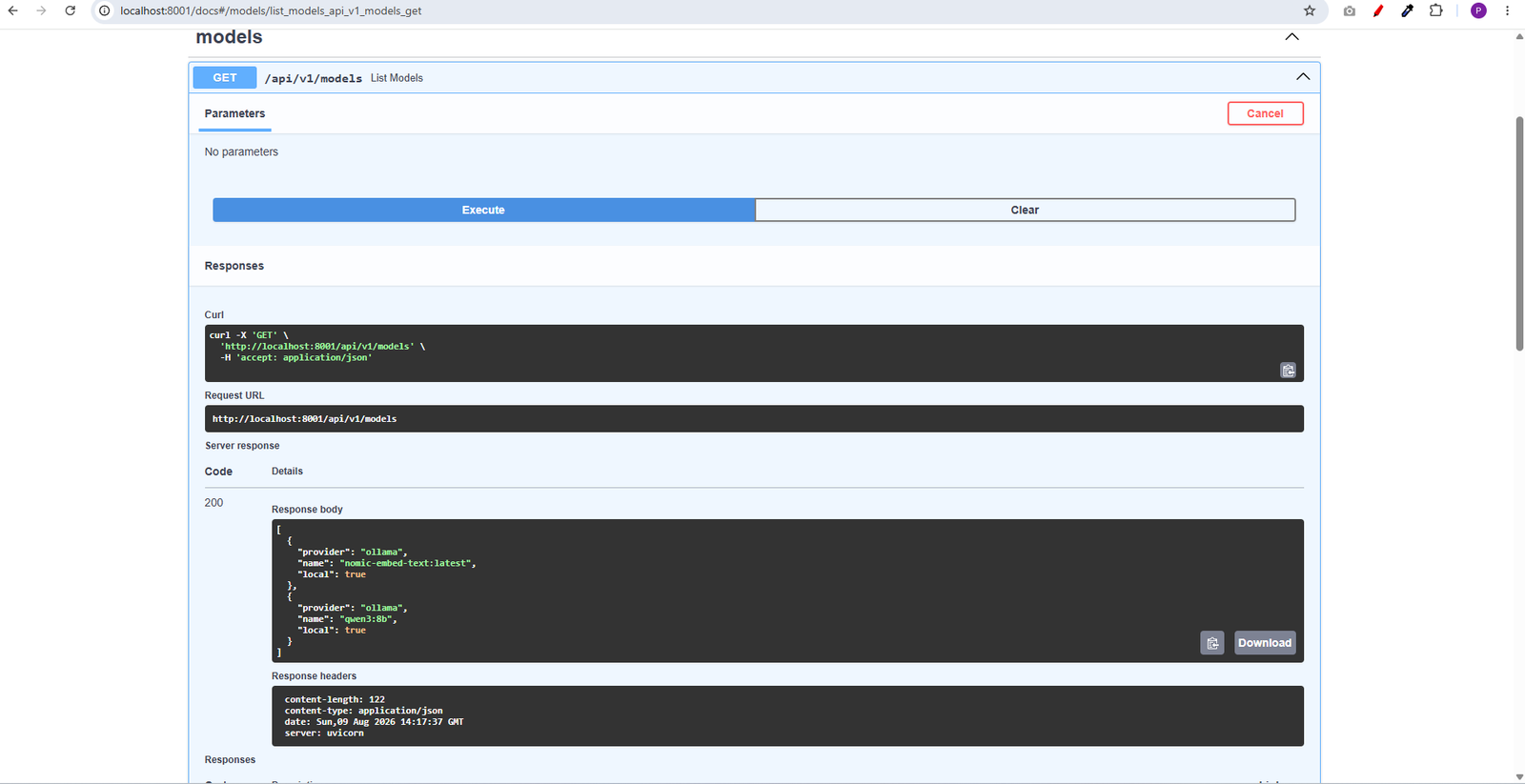Copy the curl command to clipboard

pos(1288,370)
